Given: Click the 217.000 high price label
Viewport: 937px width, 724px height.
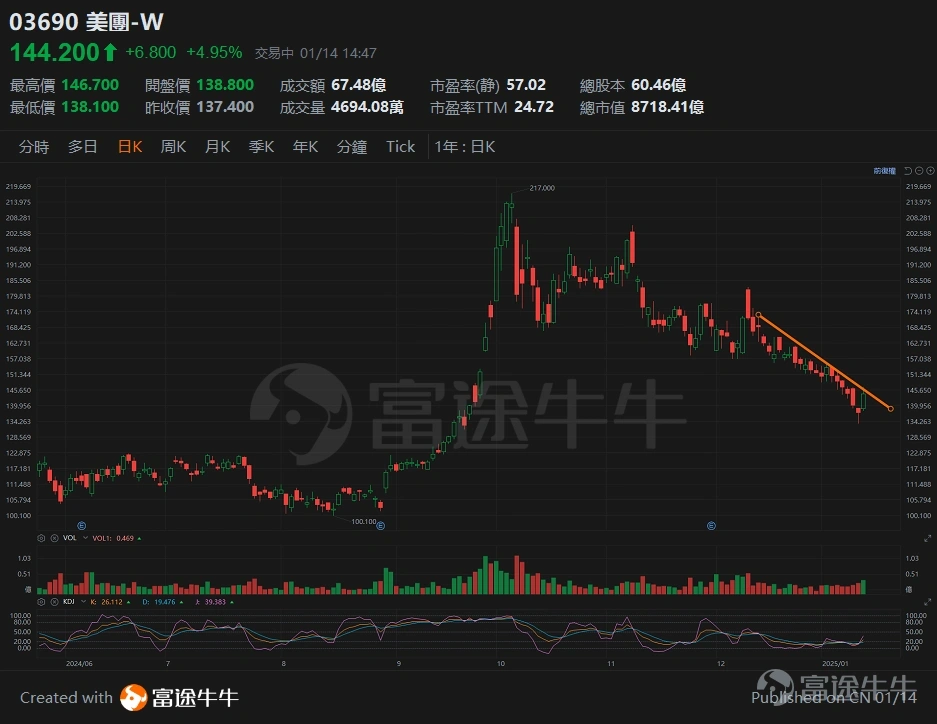Looking at the screenshot, I should coord(542,188).
